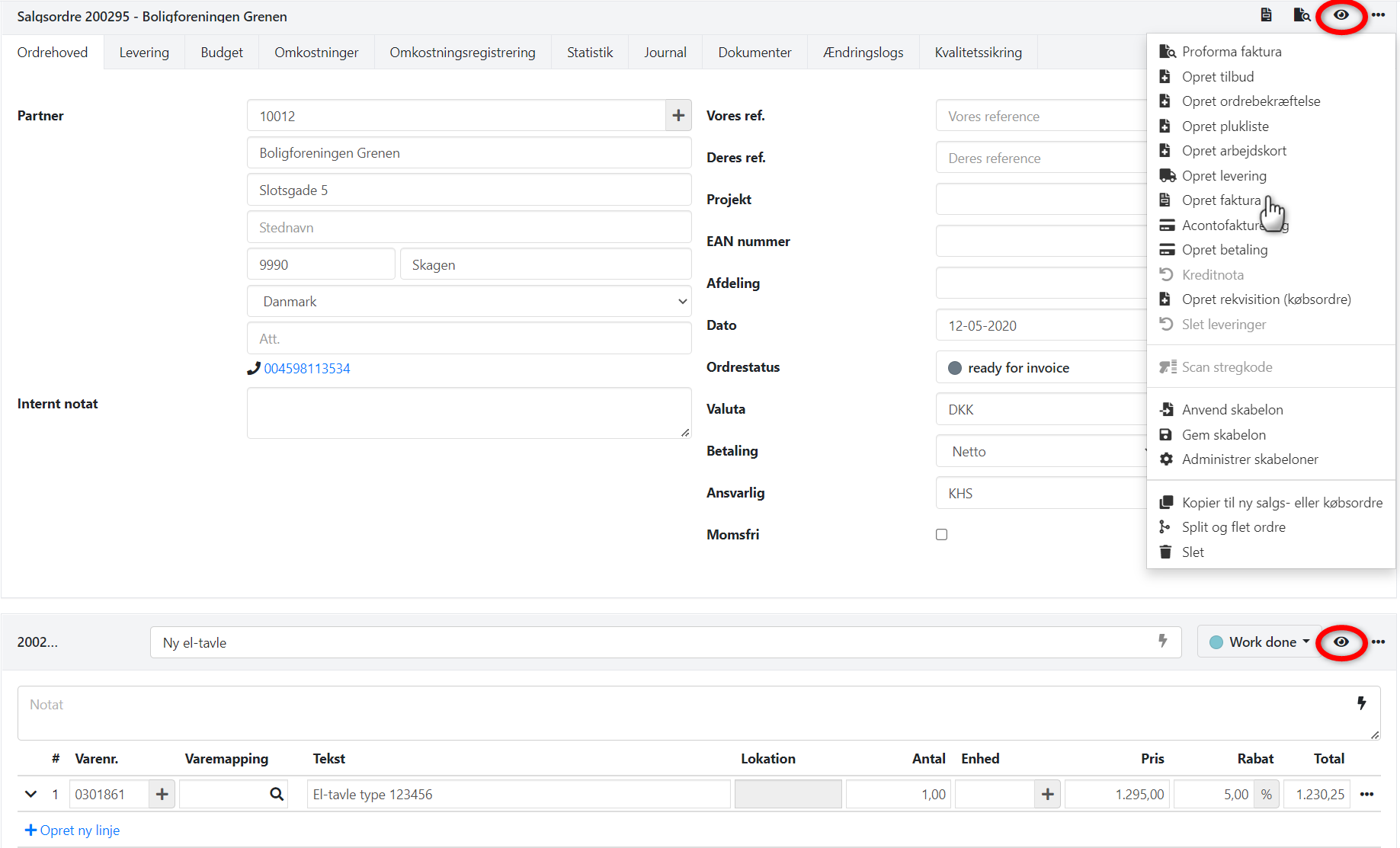
Task: Click the lightning bolt icon in Ny el-tavle field
Action: point(1162,642)
